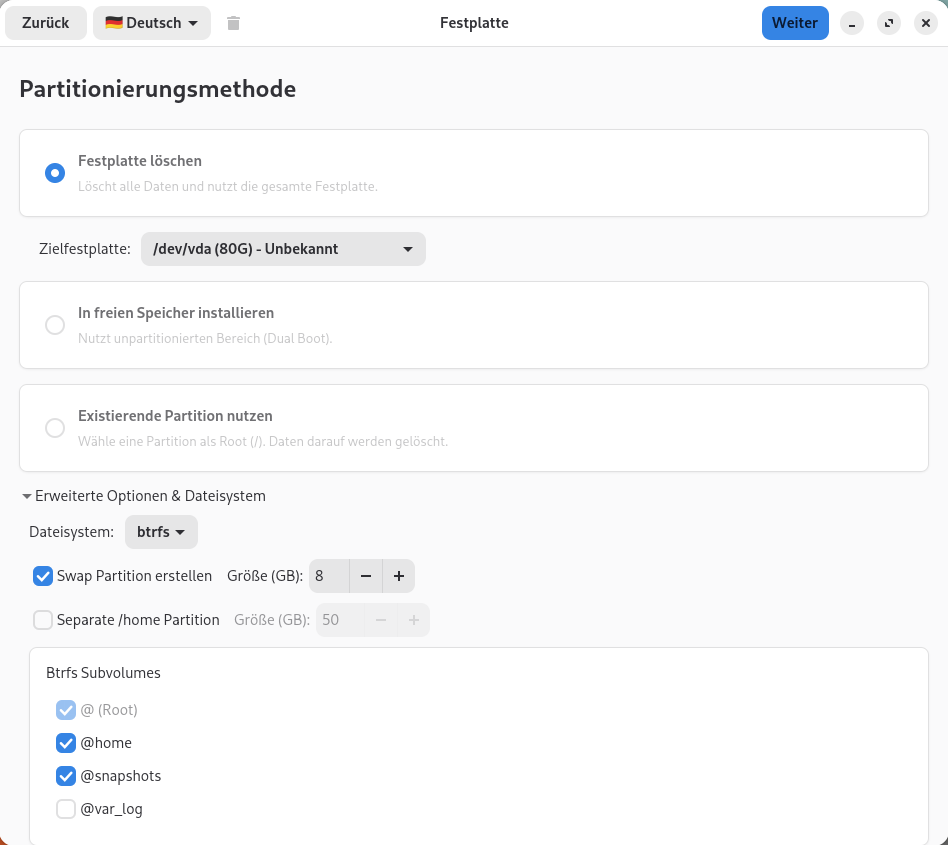Open the Zielfestplatte /dev/vda dropdown
Screen dimensions: 948x845
[283, 249]
